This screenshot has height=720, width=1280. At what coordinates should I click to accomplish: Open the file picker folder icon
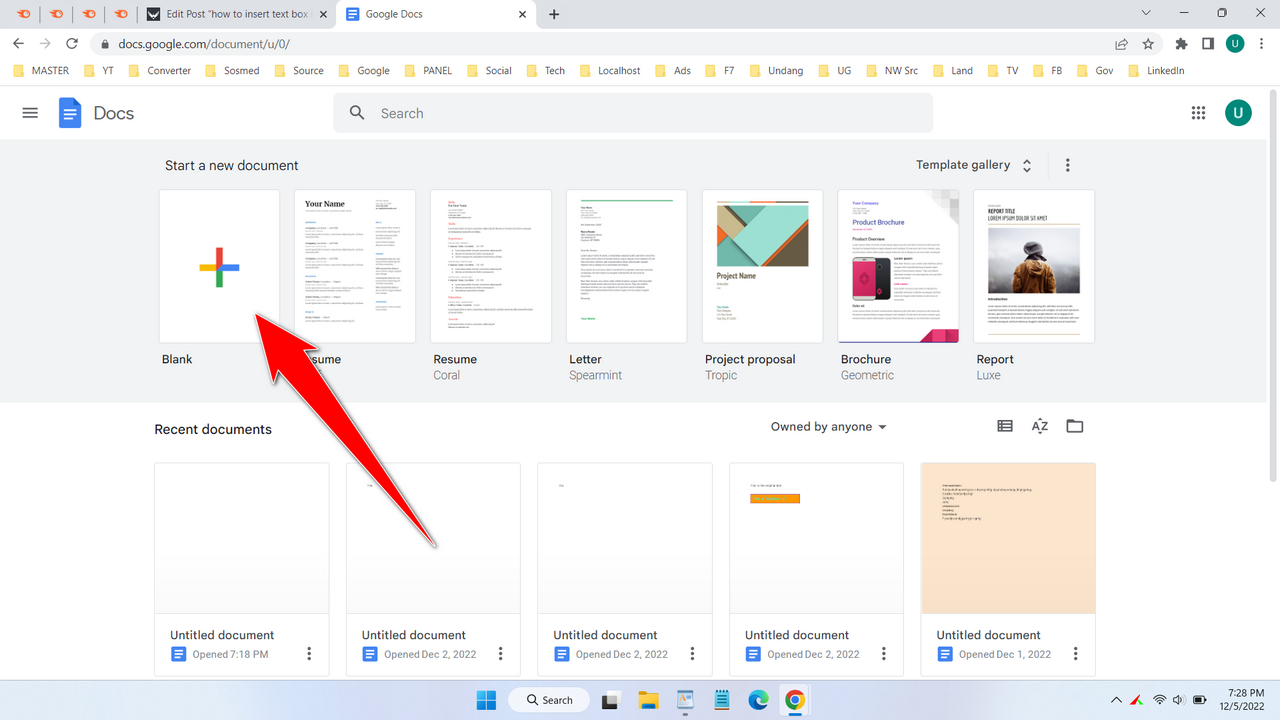pyautogui.click(x=1074, y=426)
